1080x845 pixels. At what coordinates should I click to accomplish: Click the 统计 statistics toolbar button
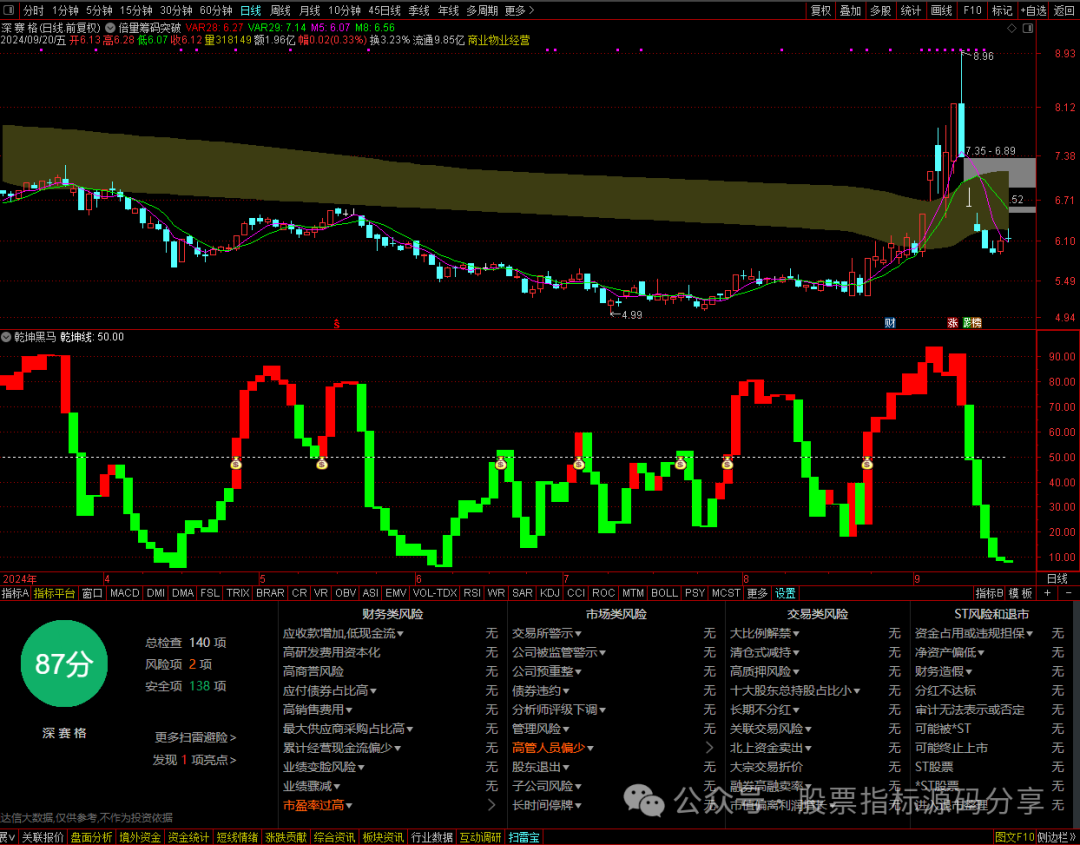click(x=911, y=10)
